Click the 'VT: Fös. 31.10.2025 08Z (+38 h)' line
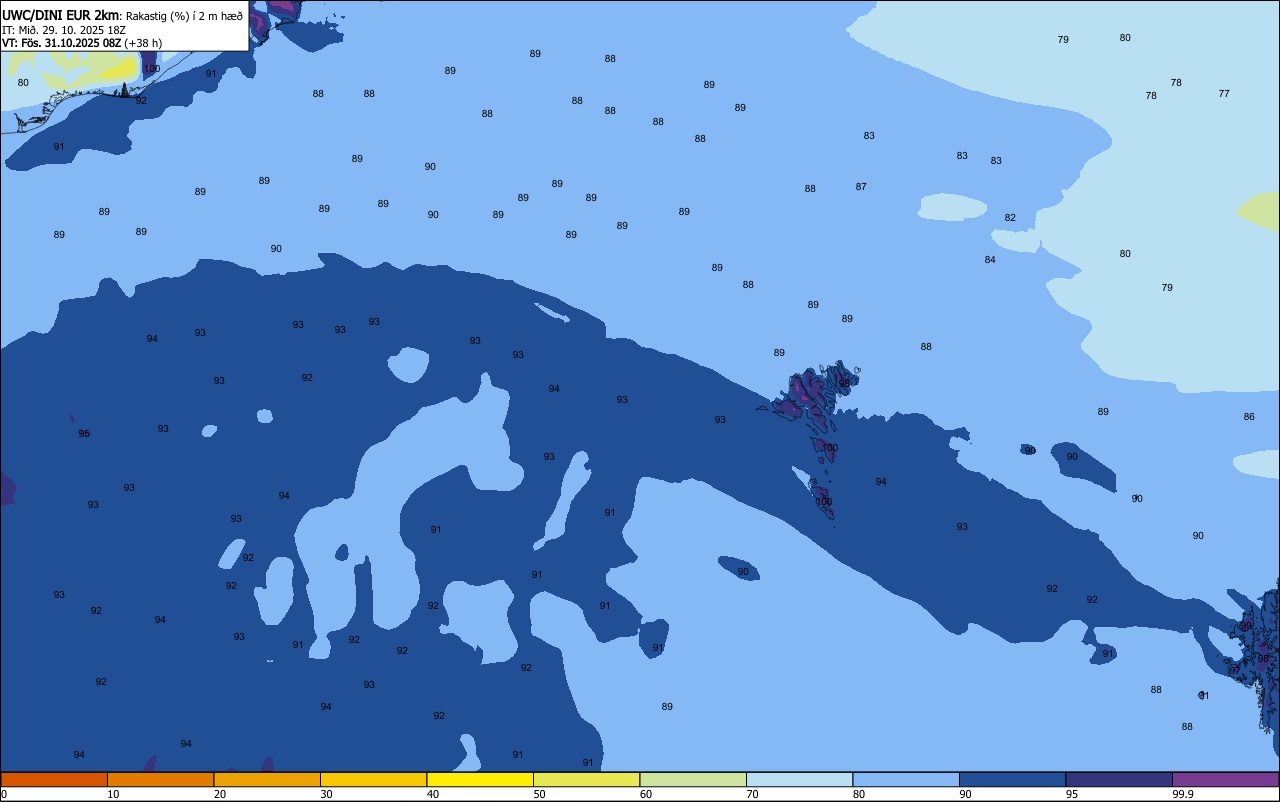The width and height of the screenshot is (1280, 802). pos(82,43)
